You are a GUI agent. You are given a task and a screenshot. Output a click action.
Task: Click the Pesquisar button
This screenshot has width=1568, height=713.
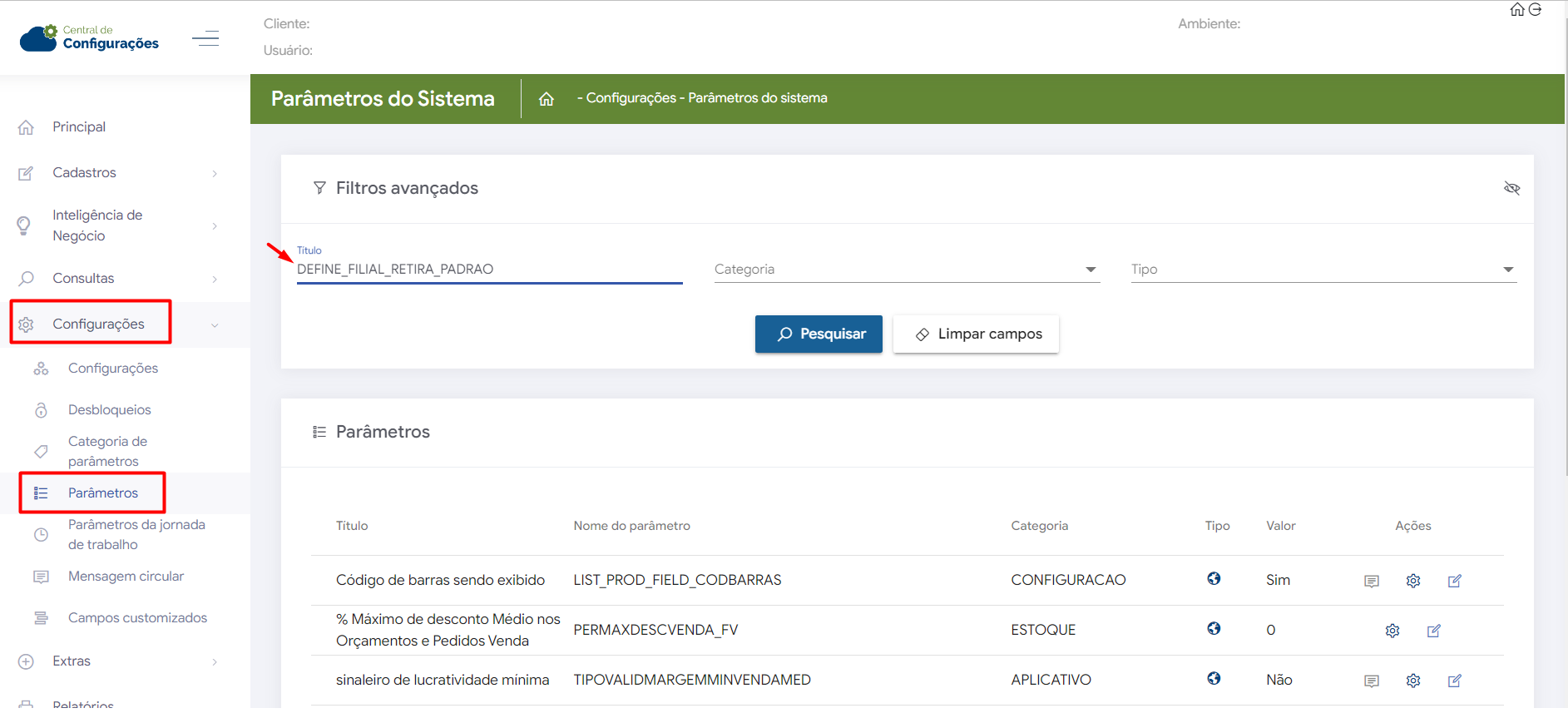pyautogui.click(x=819, y=334)
